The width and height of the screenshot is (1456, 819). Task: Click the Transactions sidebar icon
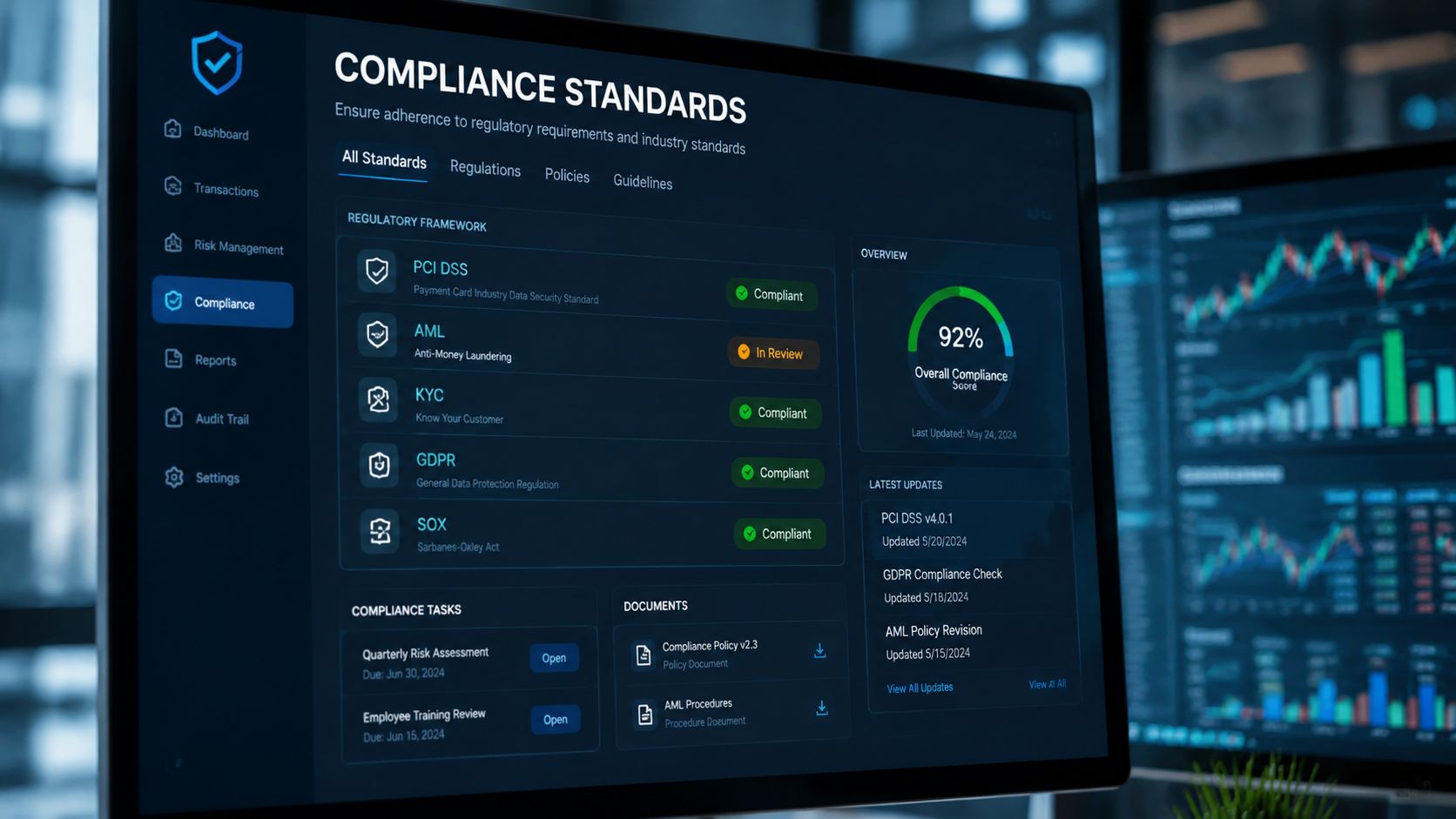click(x=172, y=185)
